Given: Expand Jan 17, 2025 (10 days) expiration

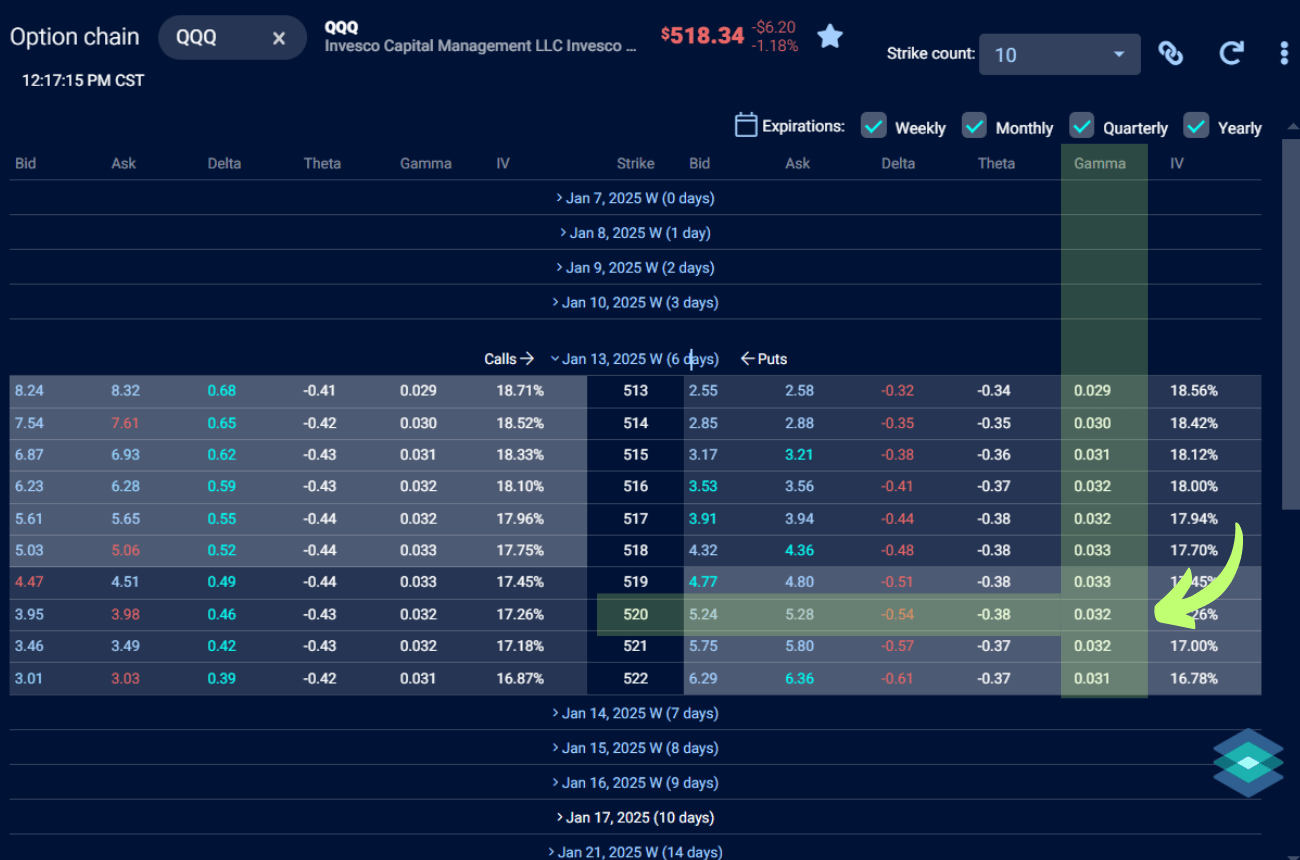Looking at the screenshot, I should (635, 818).
